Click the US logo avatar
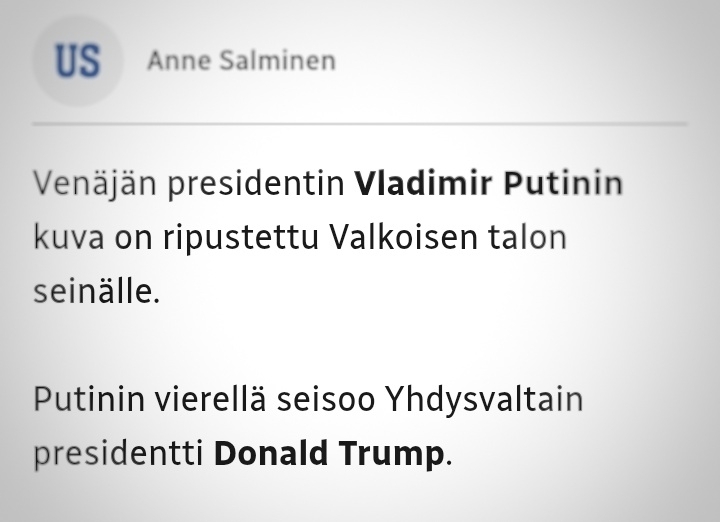The image size is (720, 522). (77, 61)
